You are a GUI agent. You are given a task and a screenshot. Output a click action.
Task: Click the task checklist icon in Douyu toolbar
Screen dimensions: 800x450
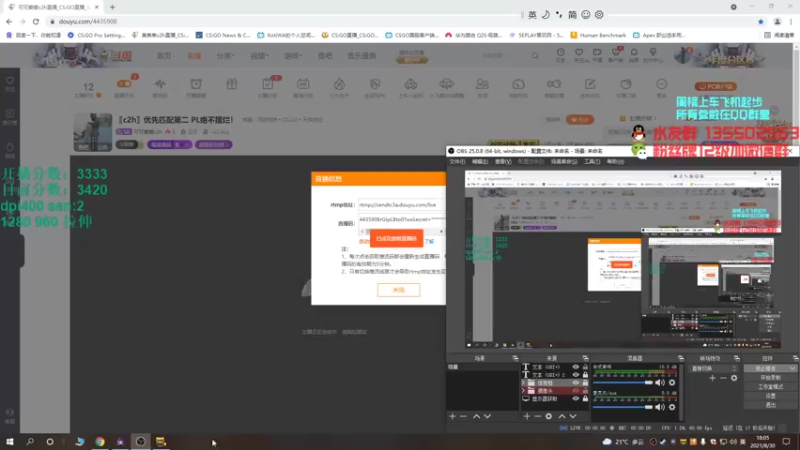(x=267, y=84)
